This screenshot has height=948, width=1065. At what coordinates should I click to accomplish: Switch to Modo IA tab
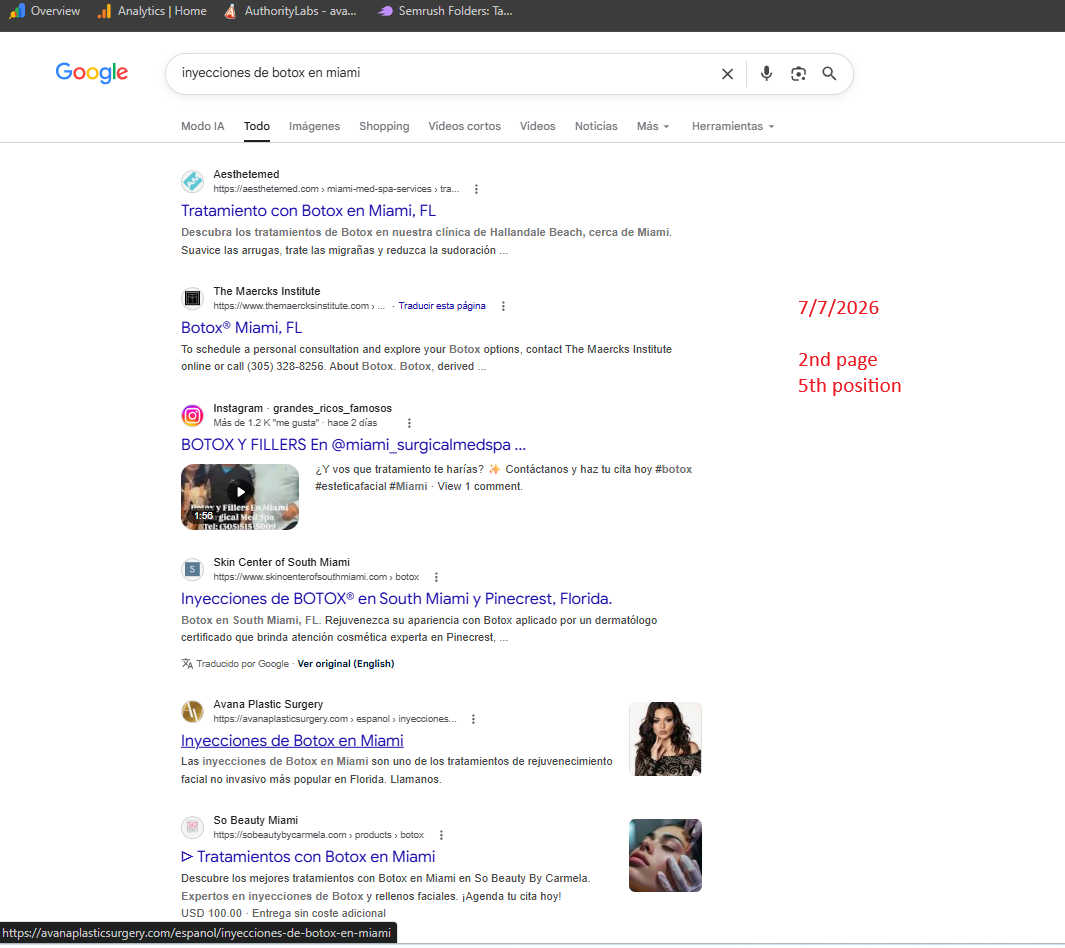(x=202, y=126)
